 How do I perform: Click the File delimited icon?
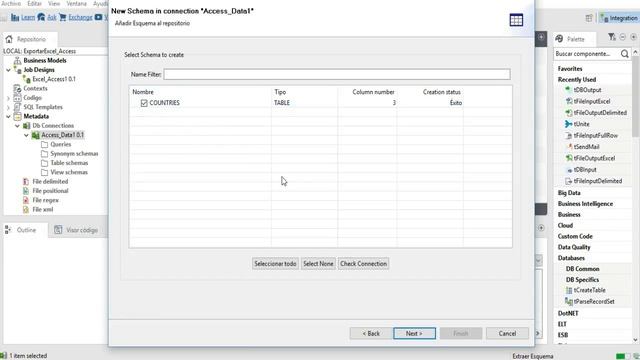26,182
